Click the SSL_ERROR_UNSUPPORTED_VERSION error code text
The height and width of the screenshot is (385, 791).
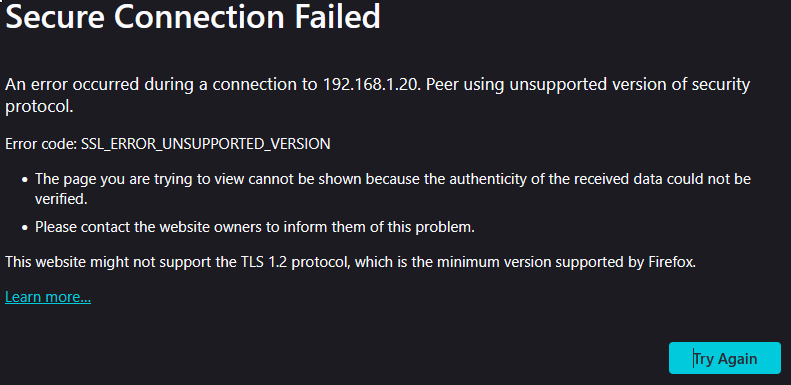tap(205, 144)
